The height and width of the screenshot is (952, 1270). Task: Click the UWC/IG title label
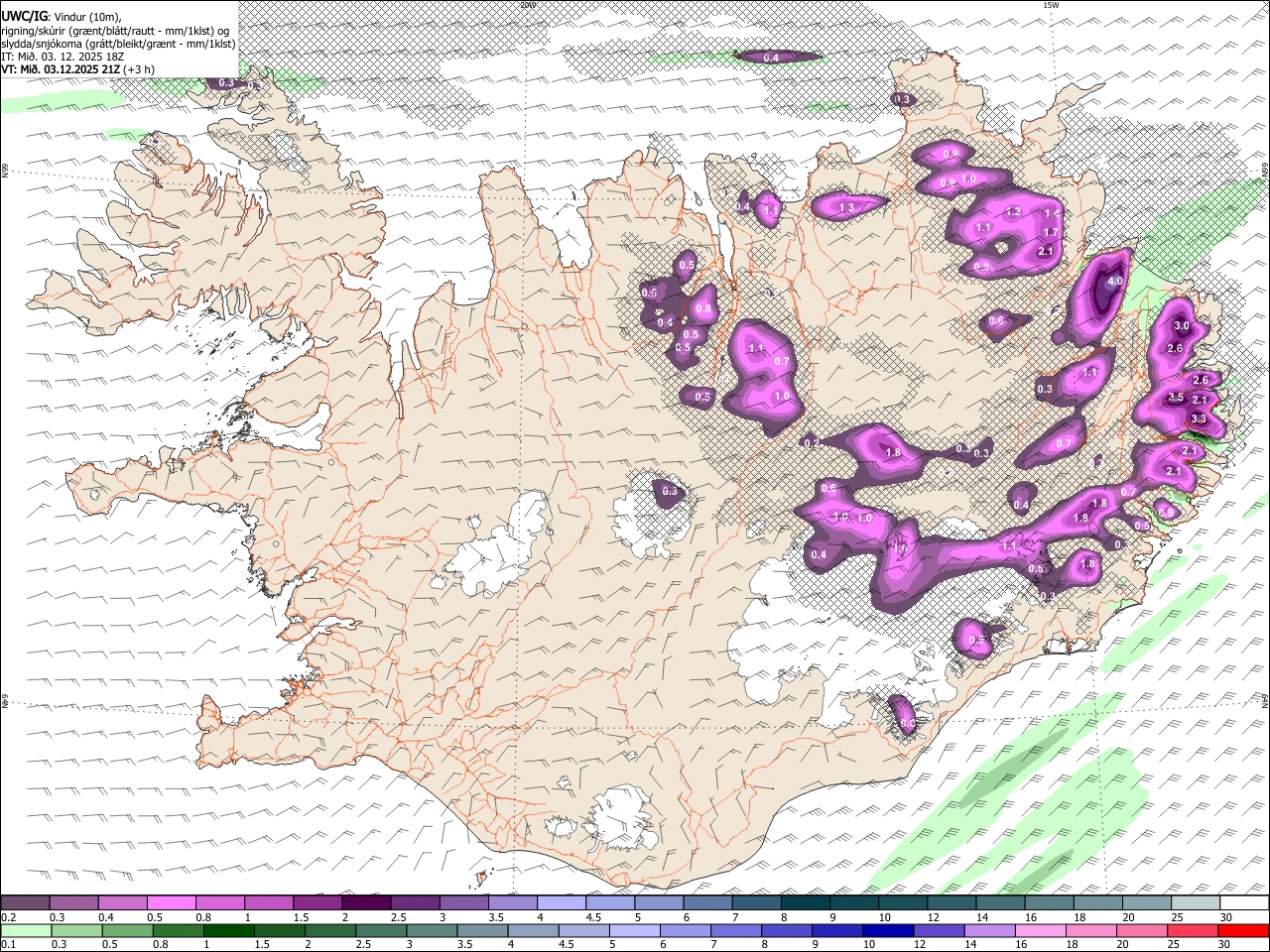pyautogui.click(x=24, y=17)
